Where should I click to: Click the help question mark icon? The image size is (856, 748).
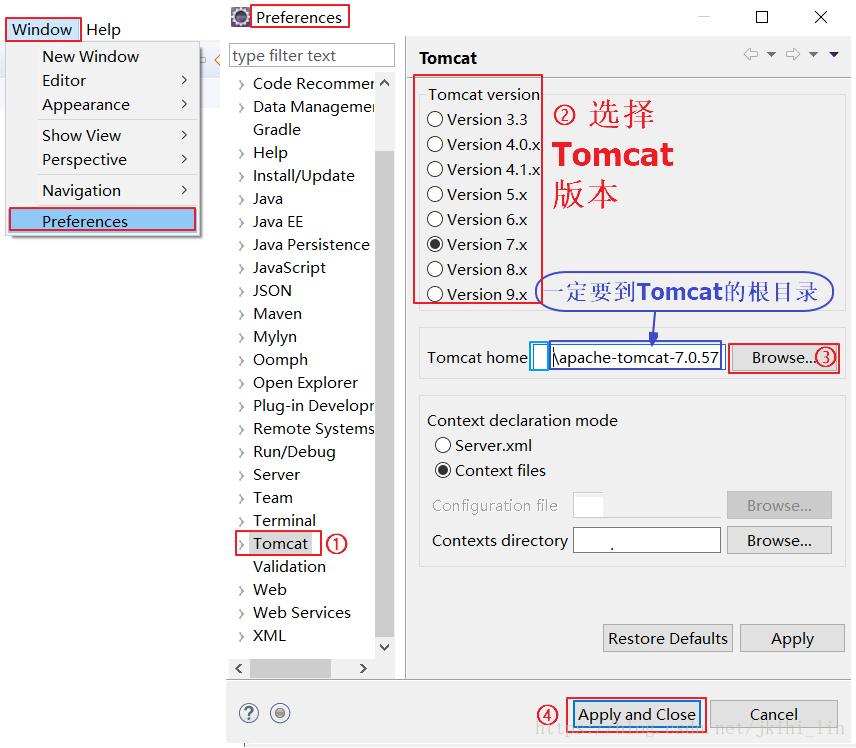click(248, 713)
